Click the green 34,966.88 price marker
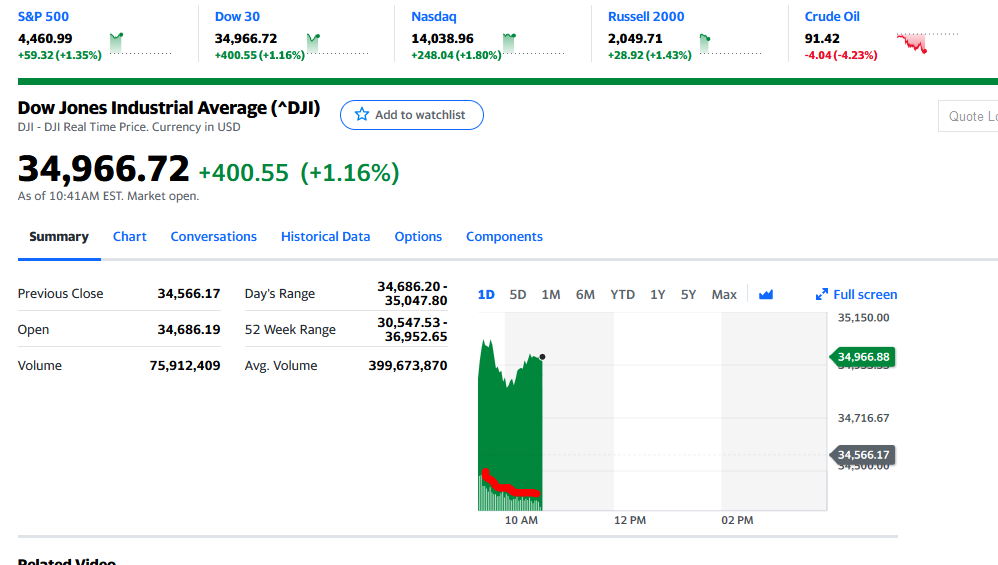Screen dimensions: 998x565 [x=863, y=357]
